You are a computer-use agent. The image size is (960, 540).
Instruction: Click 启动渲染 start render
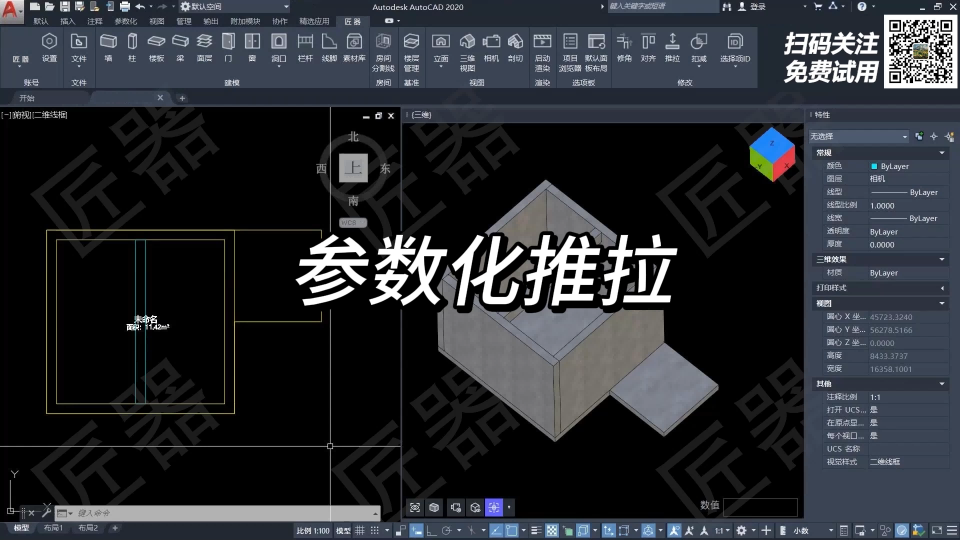pyautogui.click(x=542, y=52)
